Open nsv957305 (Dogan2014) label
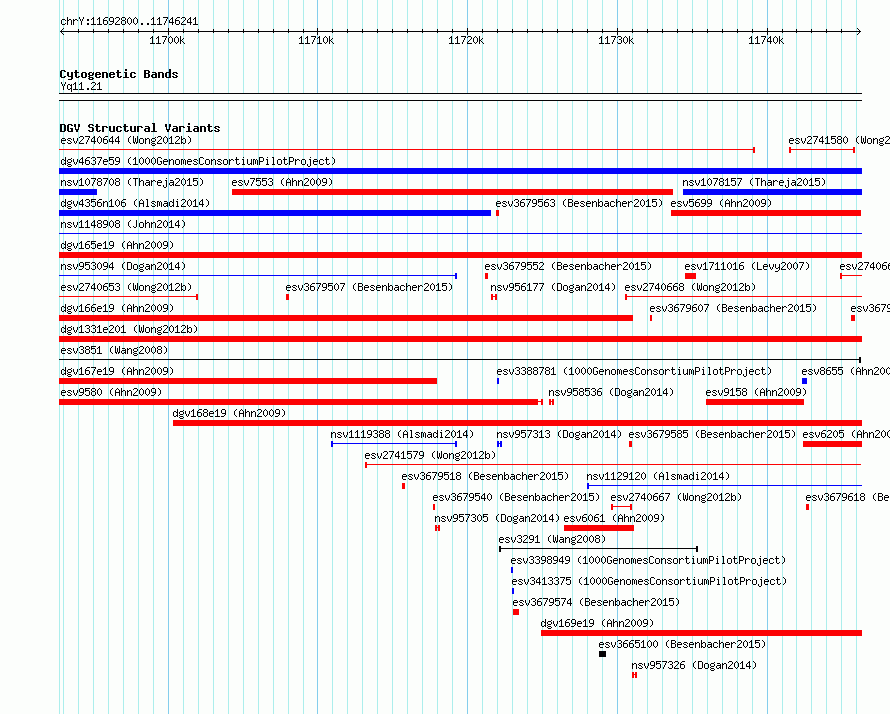This screenshot has height=714, width=890. pos(497,518)
